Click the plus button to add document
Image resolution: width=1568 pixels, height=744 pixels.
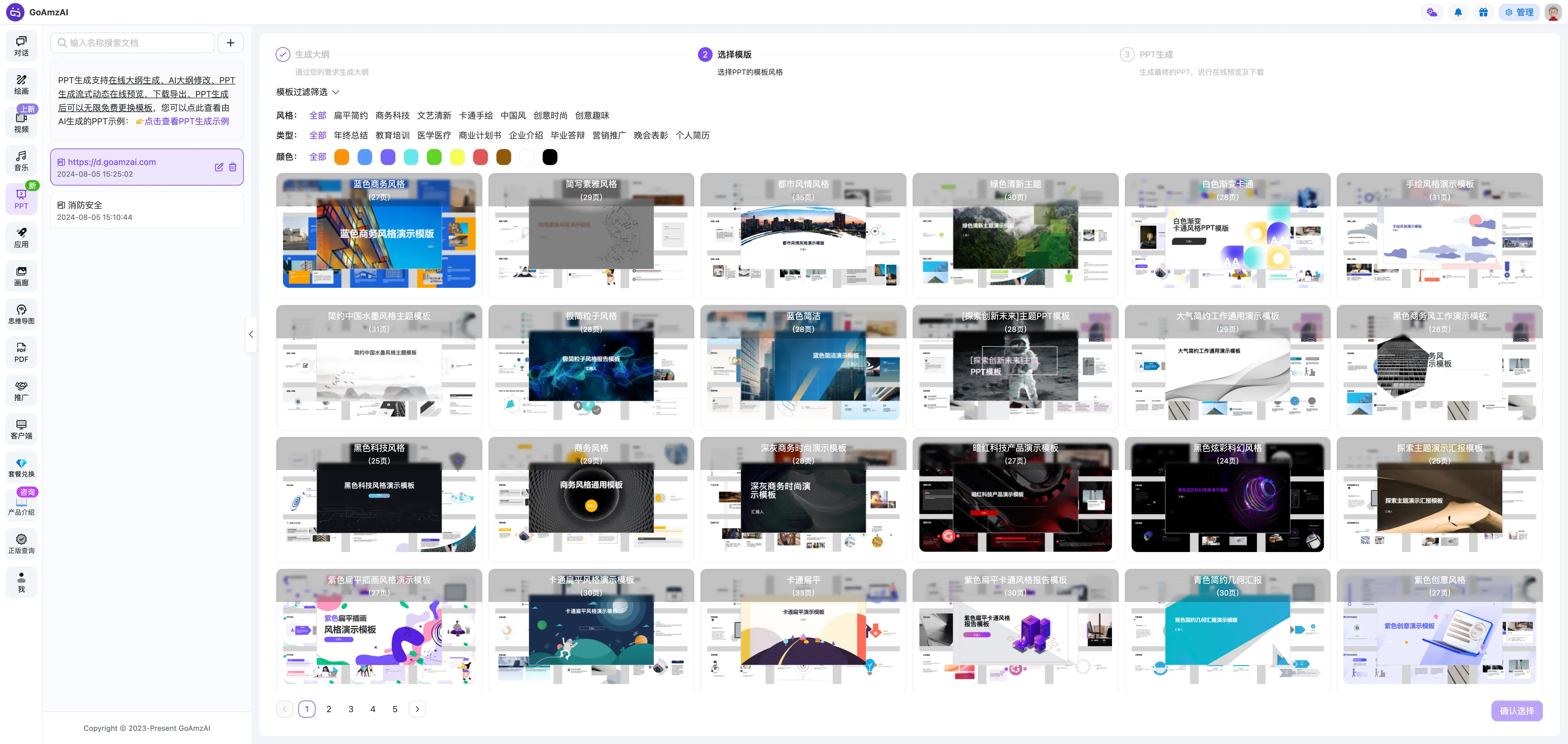pyautogui.click(x=231, y=43)
